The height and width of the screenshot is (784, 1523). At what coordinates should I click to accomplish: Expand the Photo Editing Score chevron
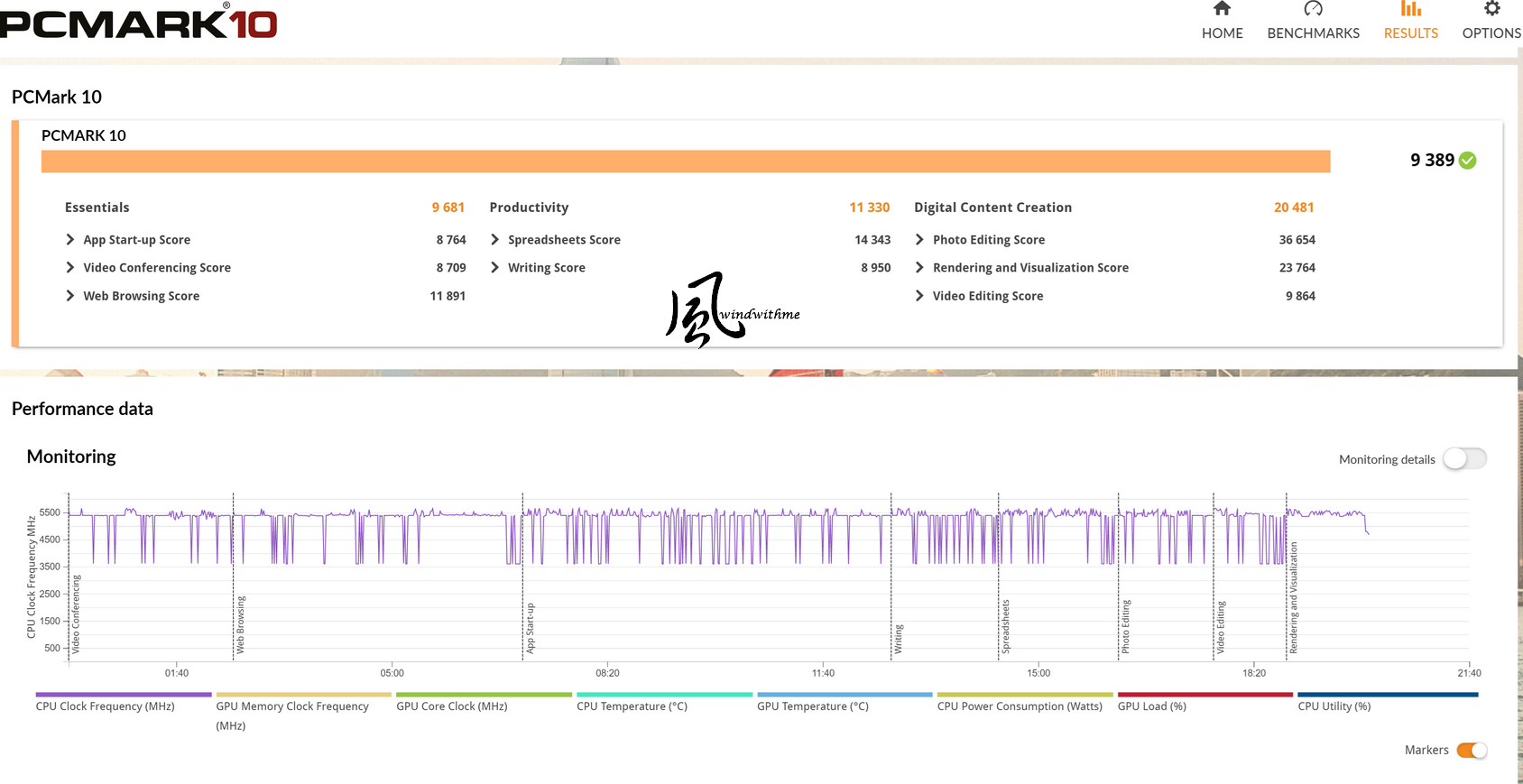pos(919,240)
